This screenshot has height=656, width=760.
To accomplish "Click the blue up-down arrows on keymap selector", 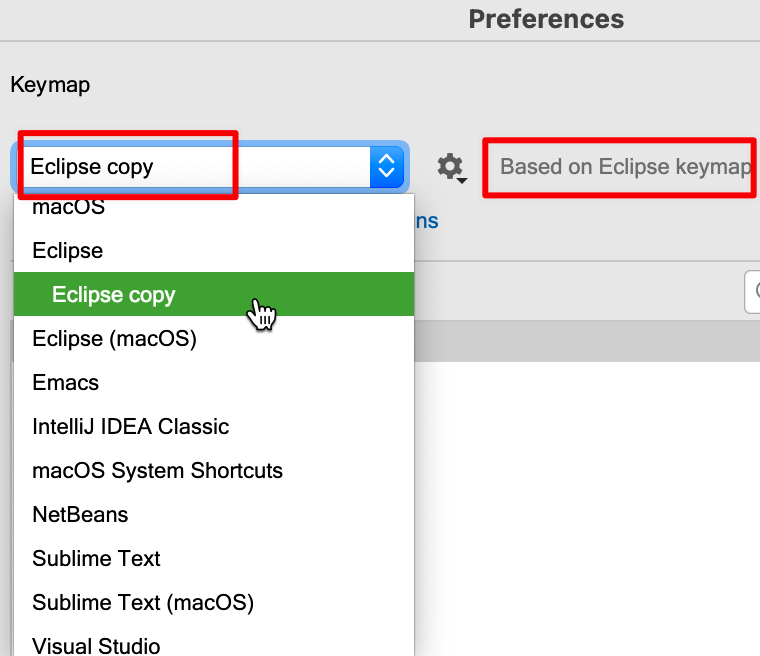I will point(386,167).
